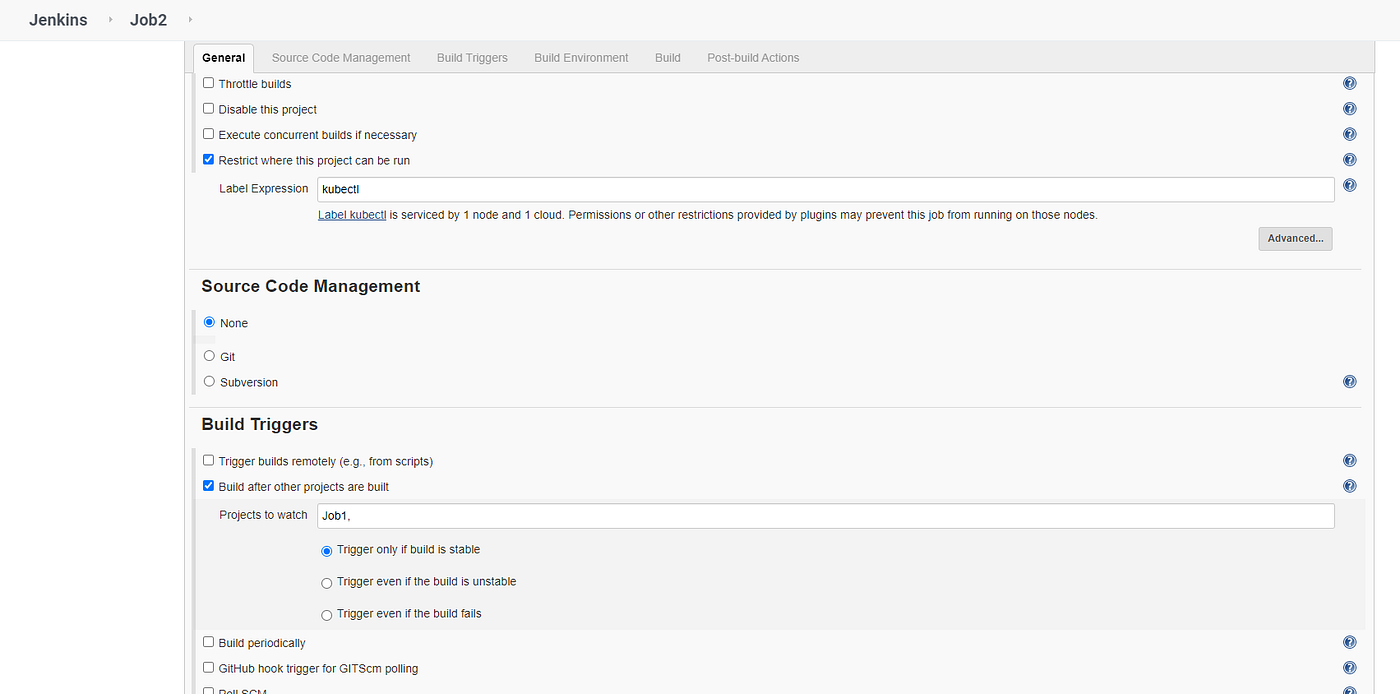Uncheck Restrict where this project can run
Screen dimensions: 1400x694
[208, 158]
